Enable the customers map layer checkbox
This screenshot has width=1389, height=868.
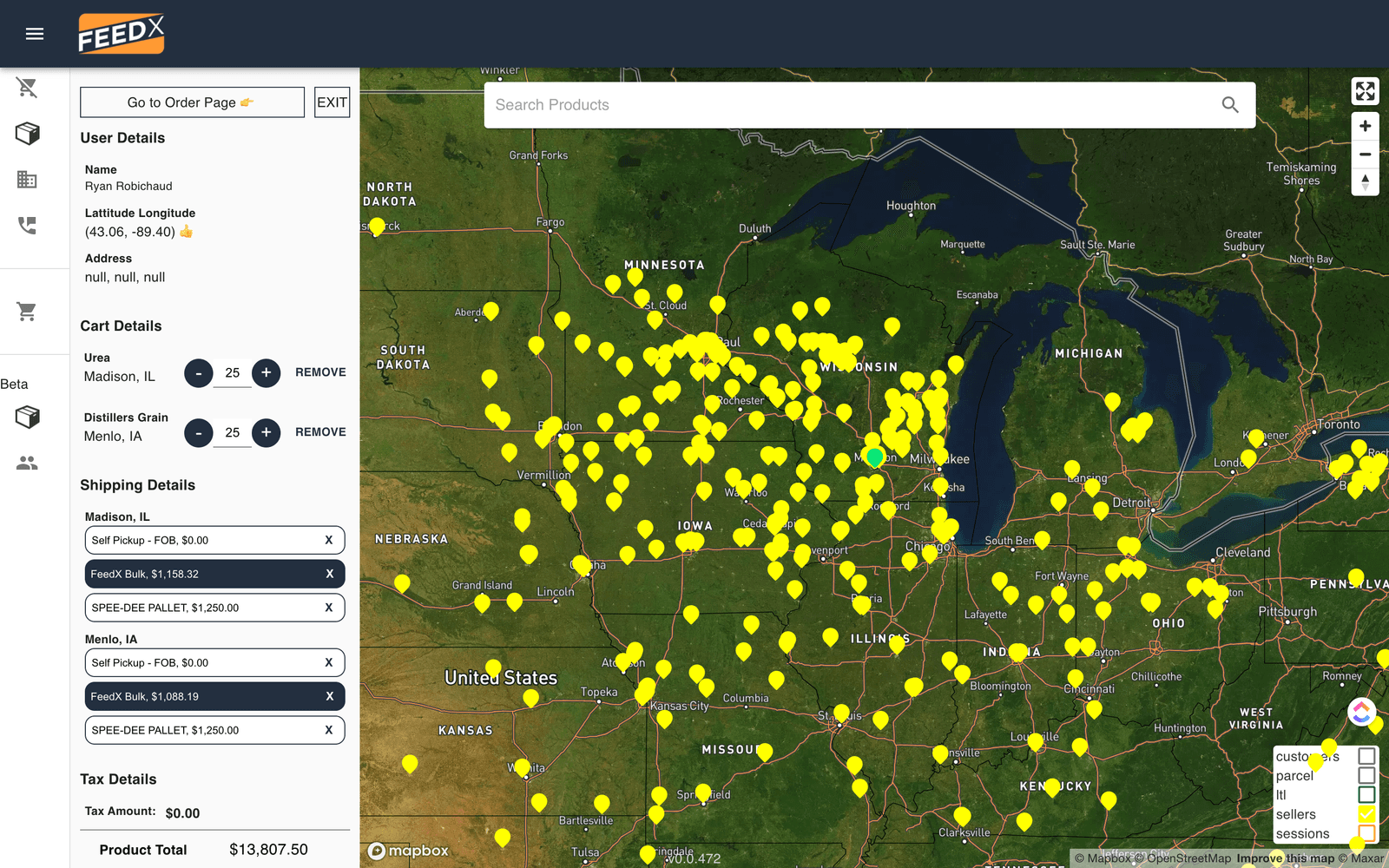[x=1367, y=756]
